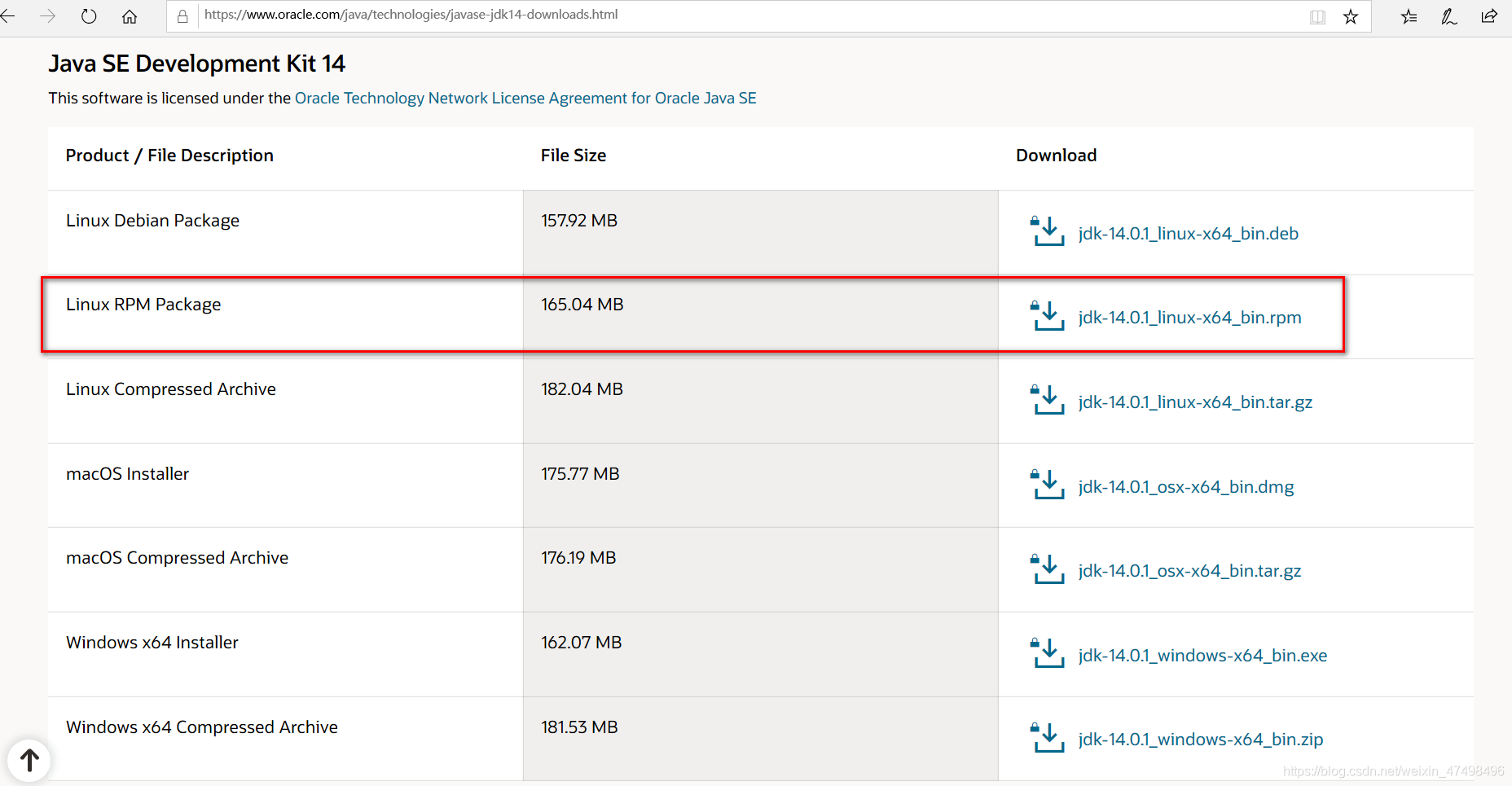Click the 162.07 MB file size

pyautogui.click(x=582, y=643)
